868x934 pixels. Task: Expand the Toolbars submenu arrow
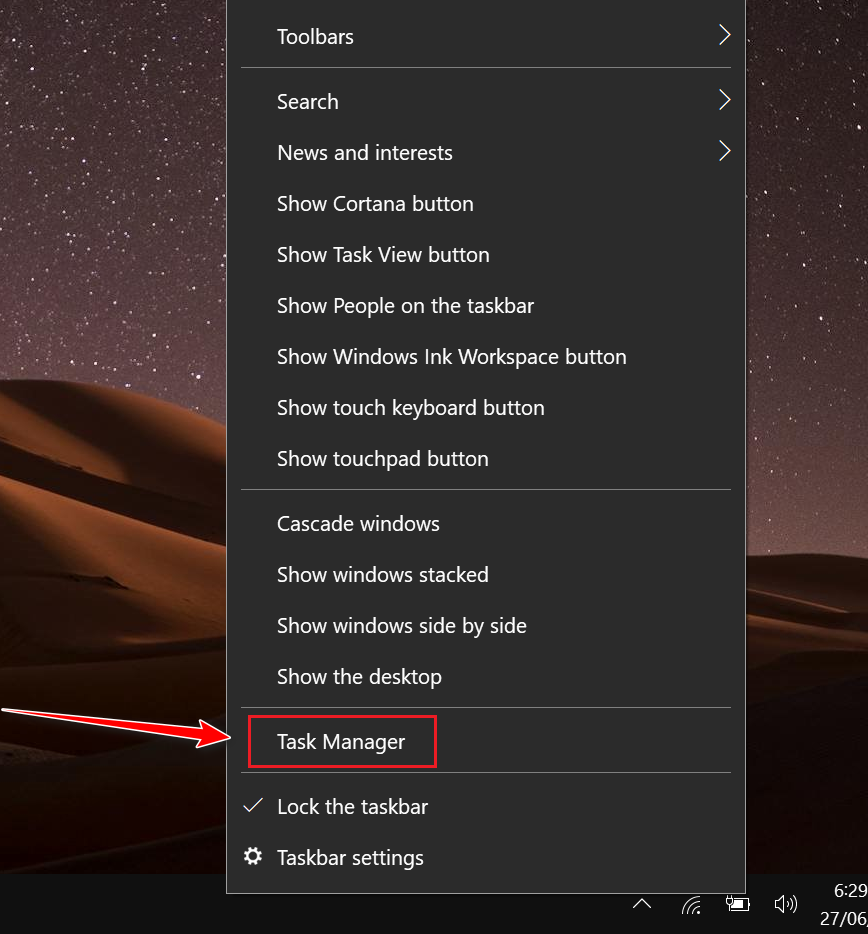tap(724, 36)
